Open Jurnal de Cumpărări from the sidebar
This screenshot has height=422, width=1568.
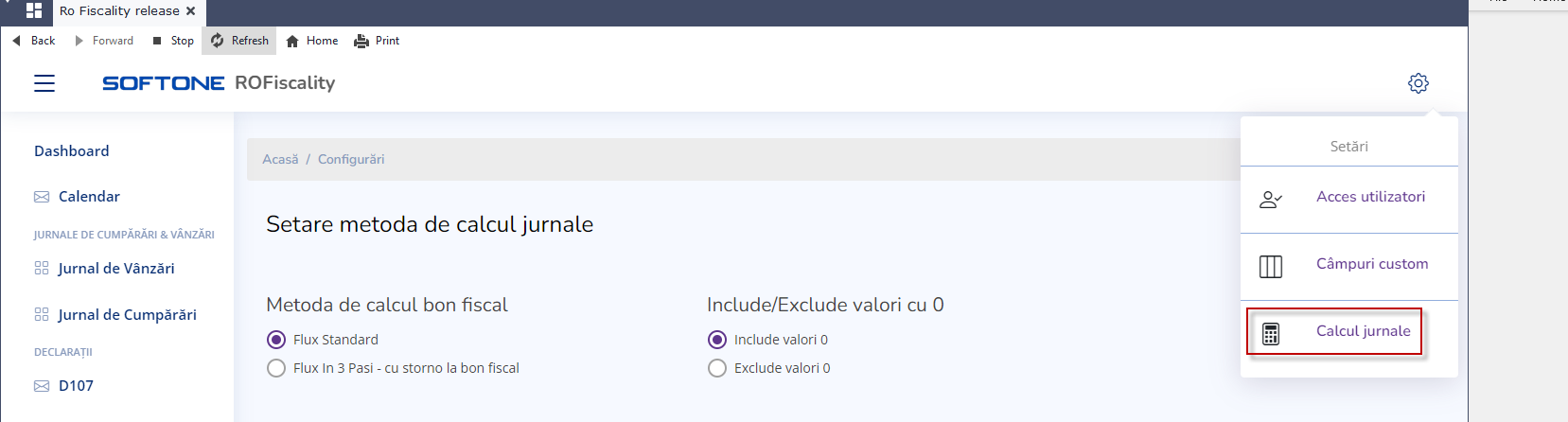(x=127, y=315)
